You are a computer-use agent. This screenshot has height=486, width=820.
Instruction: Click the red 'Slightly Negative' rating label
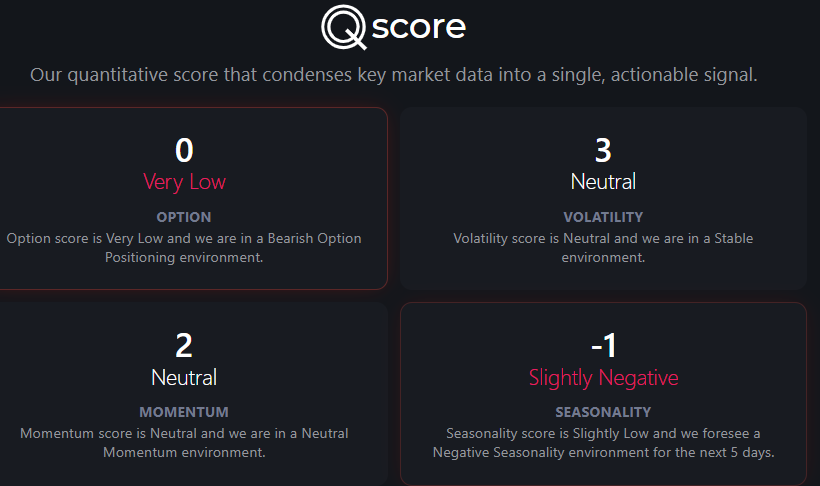click(x=603, y=377)
